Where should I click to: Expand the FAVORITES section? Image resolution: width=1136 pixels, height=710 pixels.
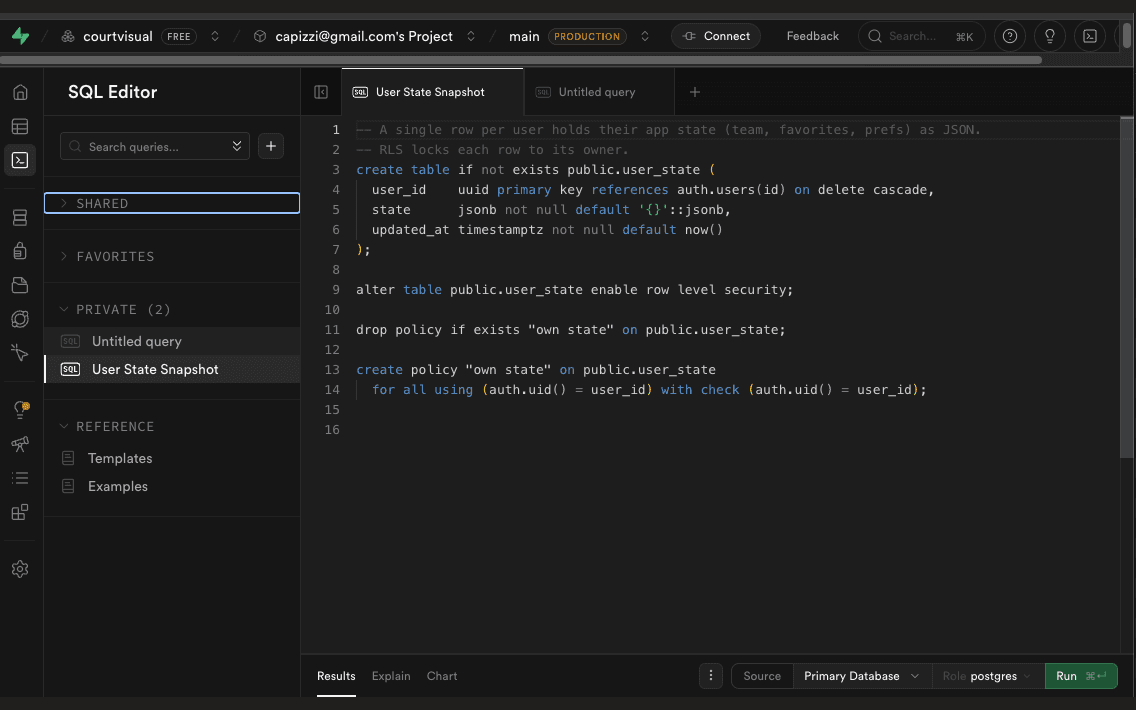tap(172, 256)
